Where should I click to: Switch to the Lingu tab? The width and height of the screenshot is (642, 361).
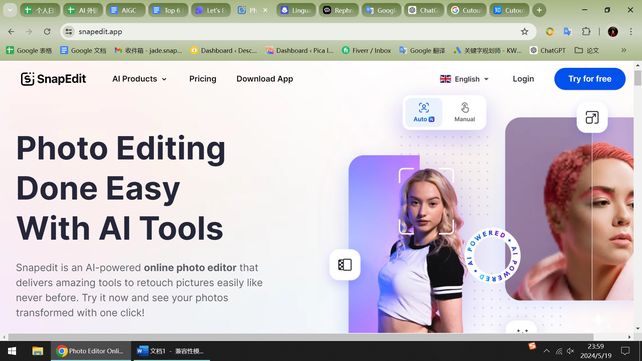tap(296, 10)
